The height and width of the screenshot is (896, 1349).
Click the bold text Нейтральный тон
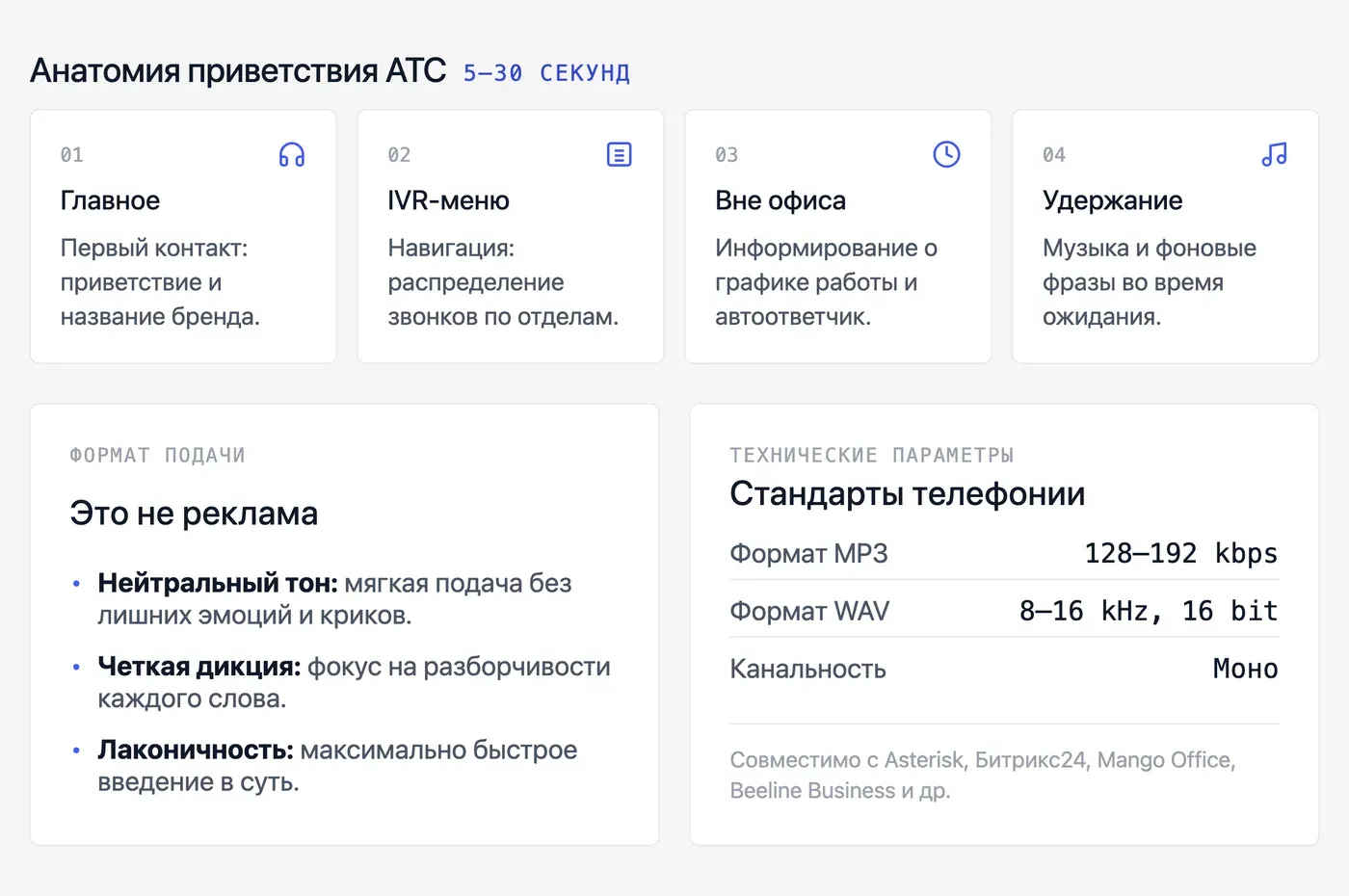point(218,583)
